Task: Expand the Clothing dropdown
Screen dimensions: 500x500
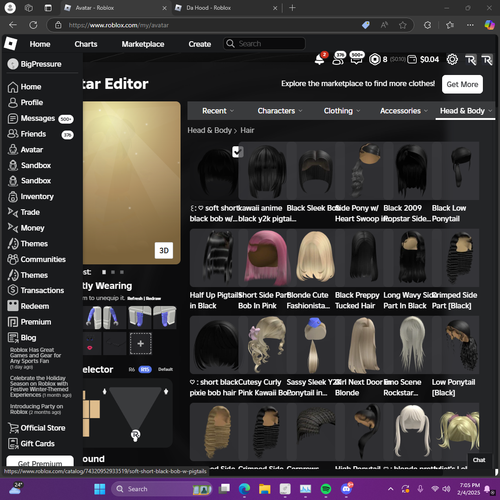Action: (342, 111)
